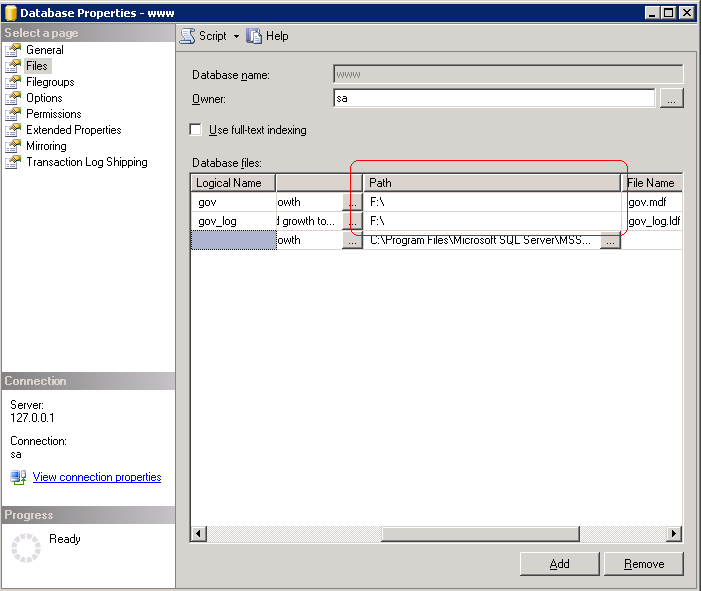The width and height of the screenshot is (701, 591).
Task: Browse path for the new database file
Action: point(610,241)
